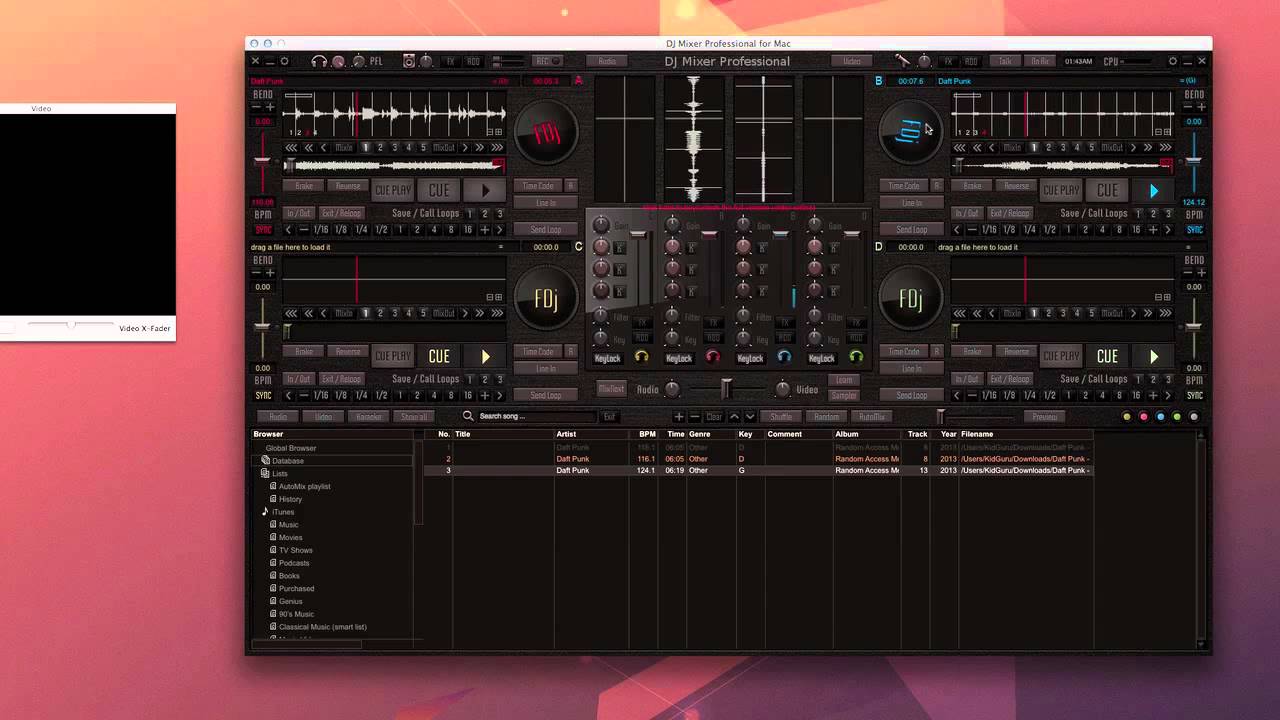Move playlist item up with the arrow
The width and height of the screenshot is (1280, 720).
tap(734, 417)
